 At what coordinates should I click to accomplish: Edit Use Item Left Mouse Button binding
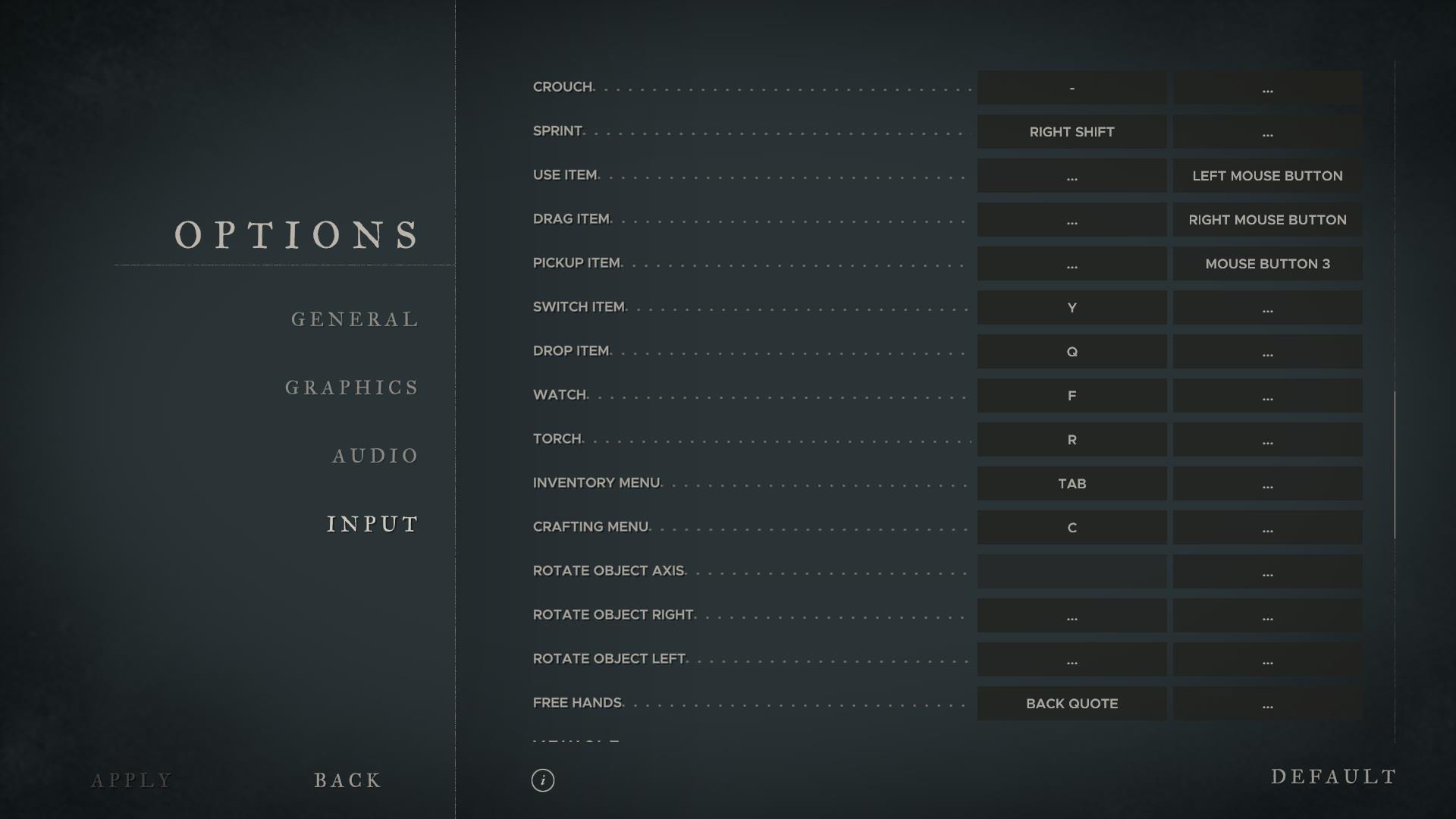click(x=1267, y=176)
